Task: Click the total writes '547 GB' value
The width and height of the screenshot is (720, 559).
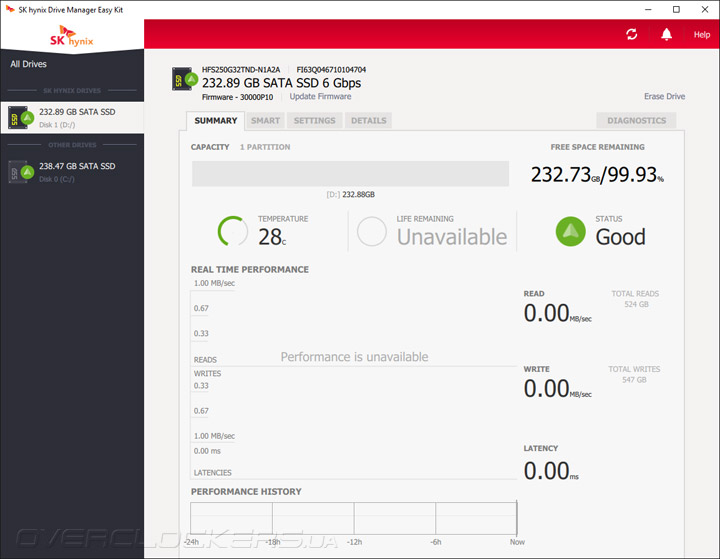Action: (634, 380)
